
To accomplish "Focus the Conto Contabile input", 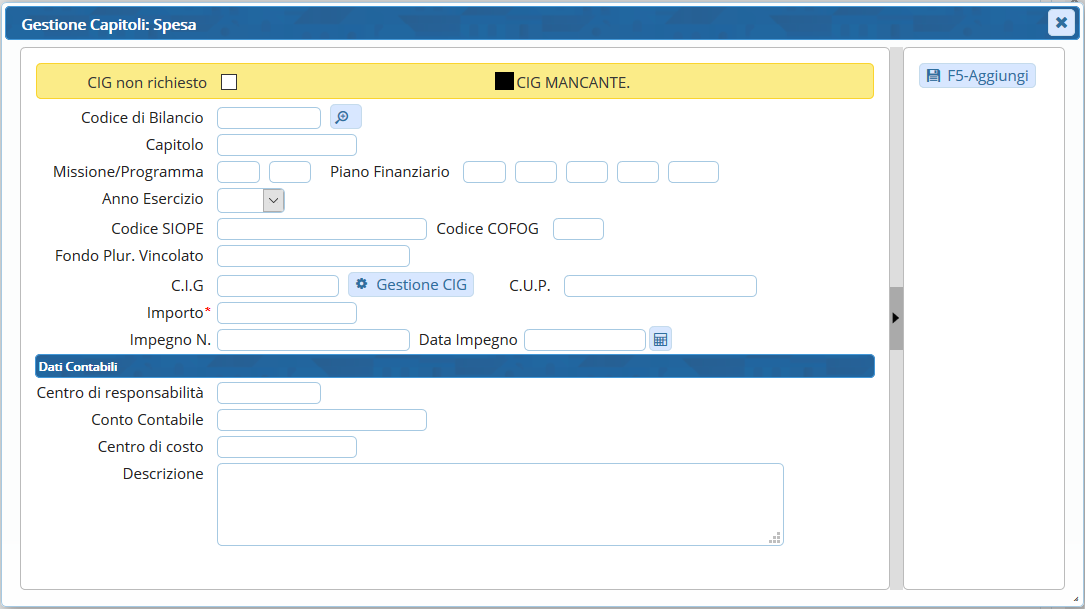I will [x=321, y=420].
